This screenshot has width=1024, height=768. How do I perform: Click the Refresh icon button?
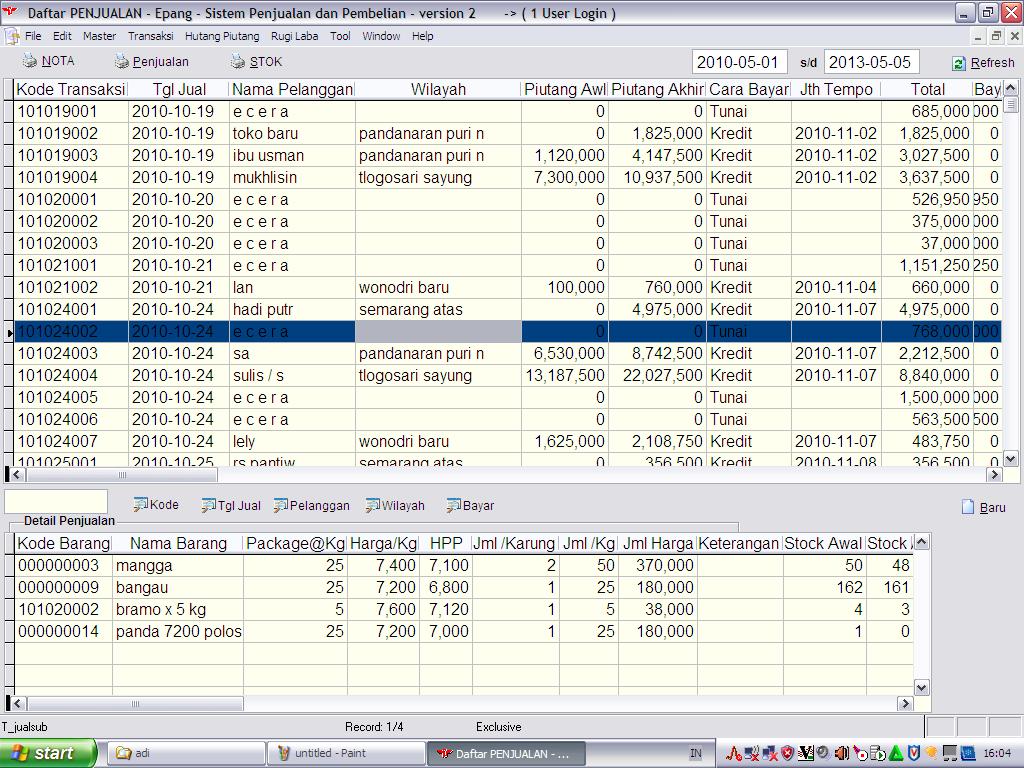point(959,63)
